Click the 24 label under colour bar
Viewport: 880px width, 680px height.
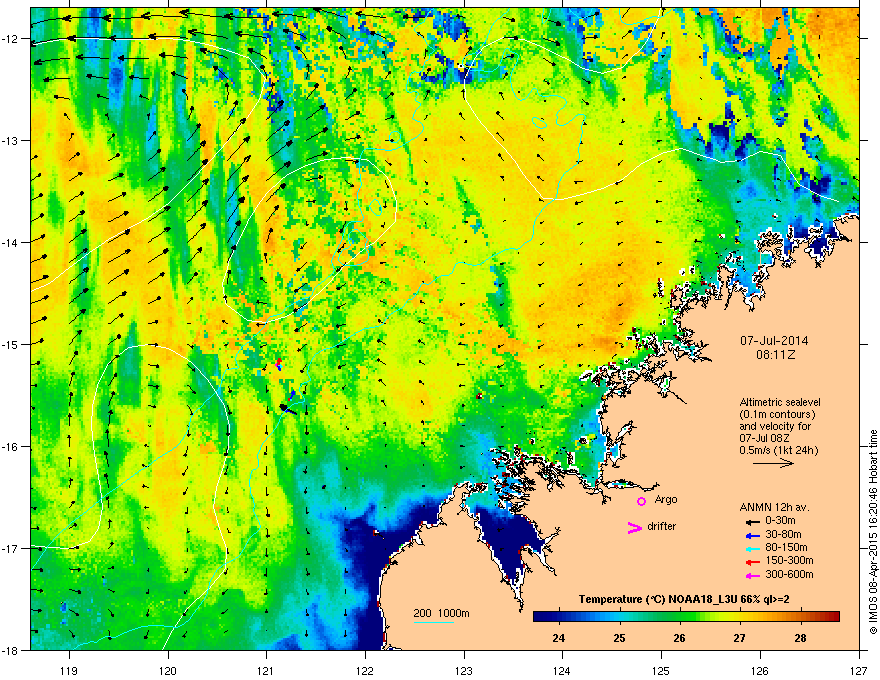click(558, 638)
